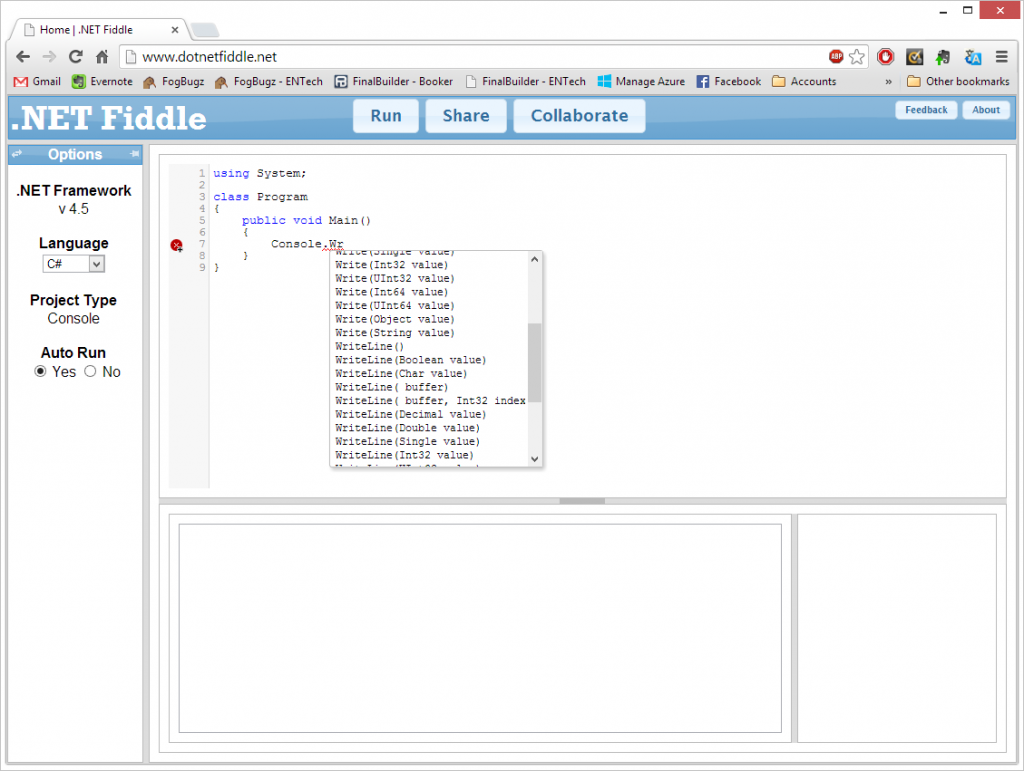
Task: Click the yellow-and-black extension icon next to stop sign
Action: click(x=914, y=57)
